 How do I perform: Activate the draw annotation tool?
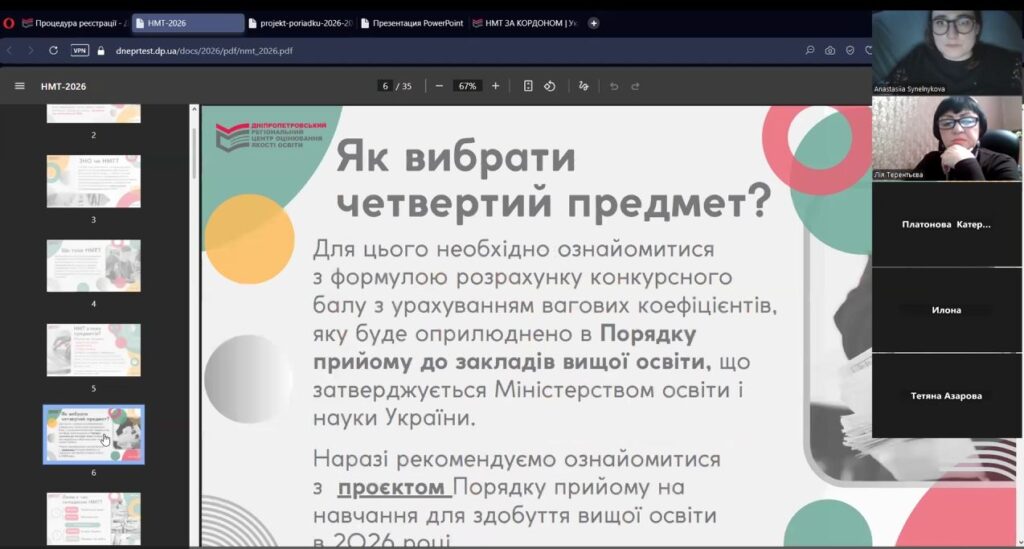point(583,86)
